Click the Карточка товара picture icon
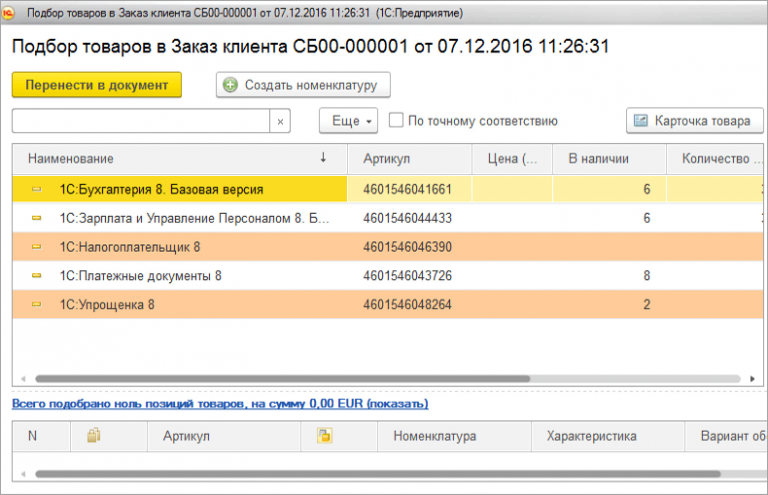768x495 pixels. coord(640,121)
